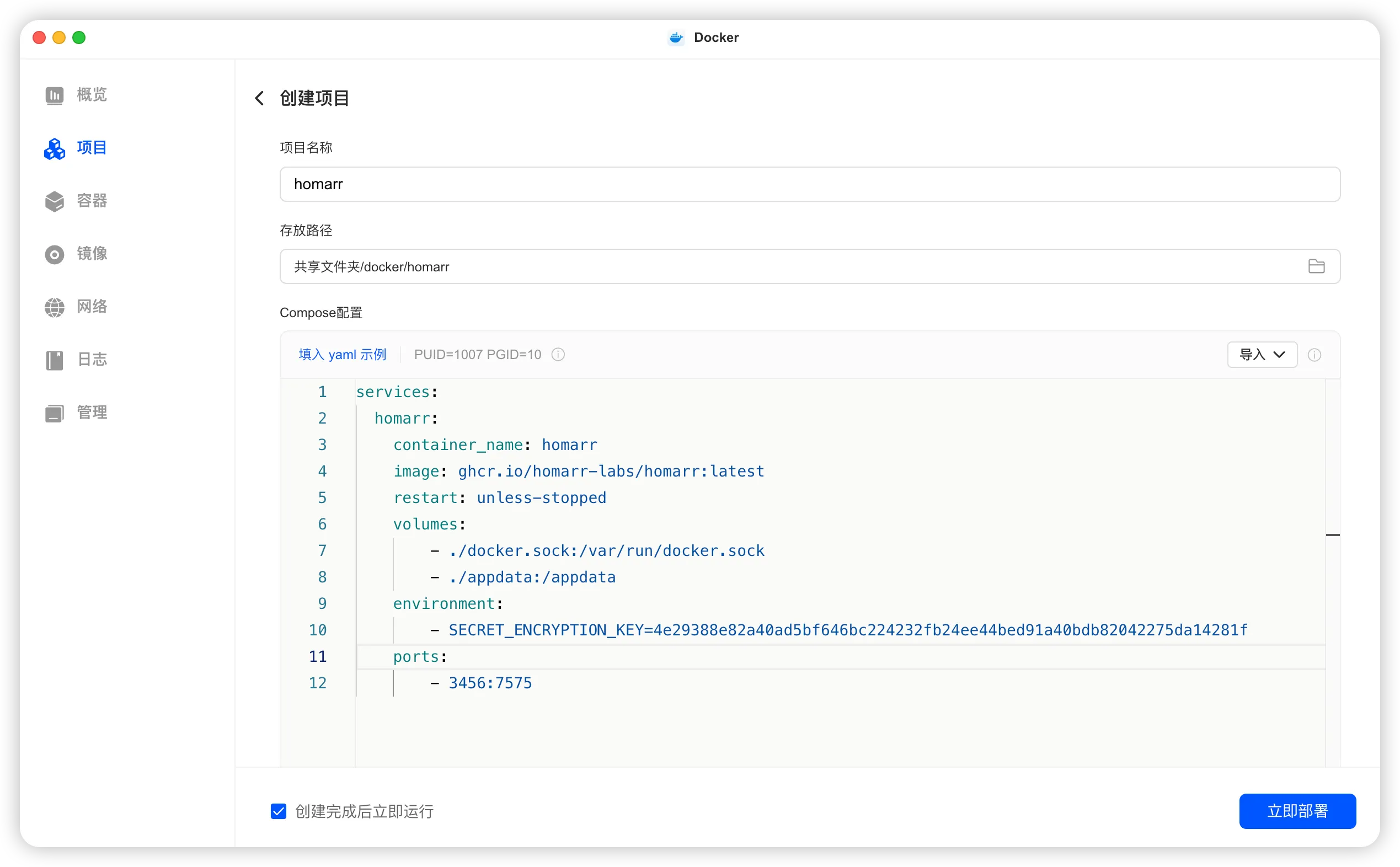The image size is (1400, 867).
Task: Open the 镜像 section
Action: pos(92,254)
